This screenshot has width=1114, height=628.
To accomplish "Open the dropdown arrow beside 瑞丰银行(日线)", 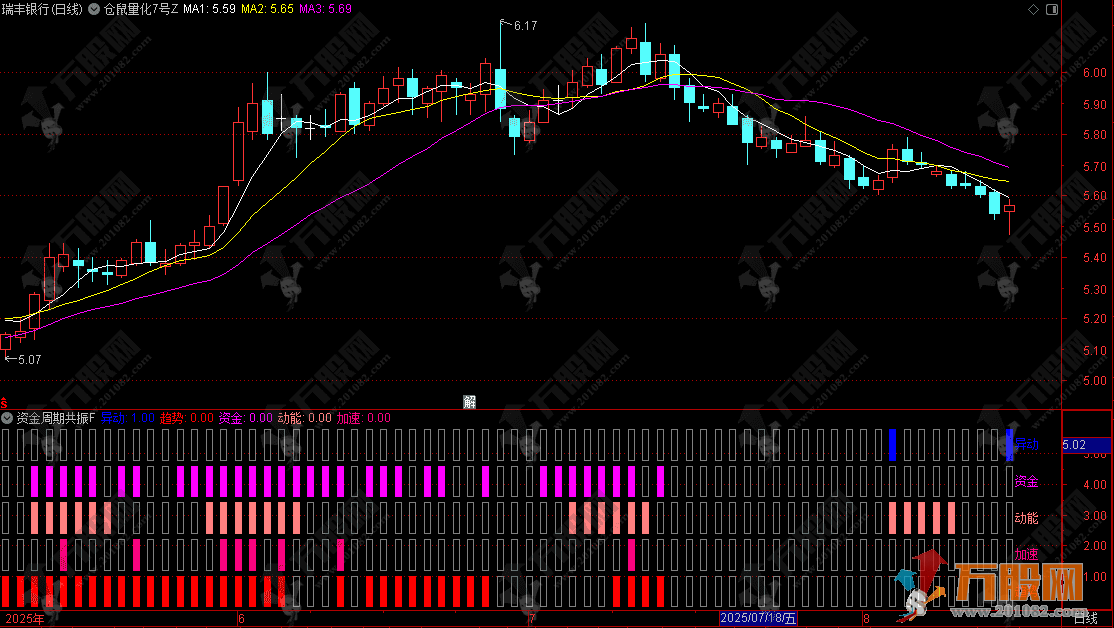I will [x=93, y=9].
